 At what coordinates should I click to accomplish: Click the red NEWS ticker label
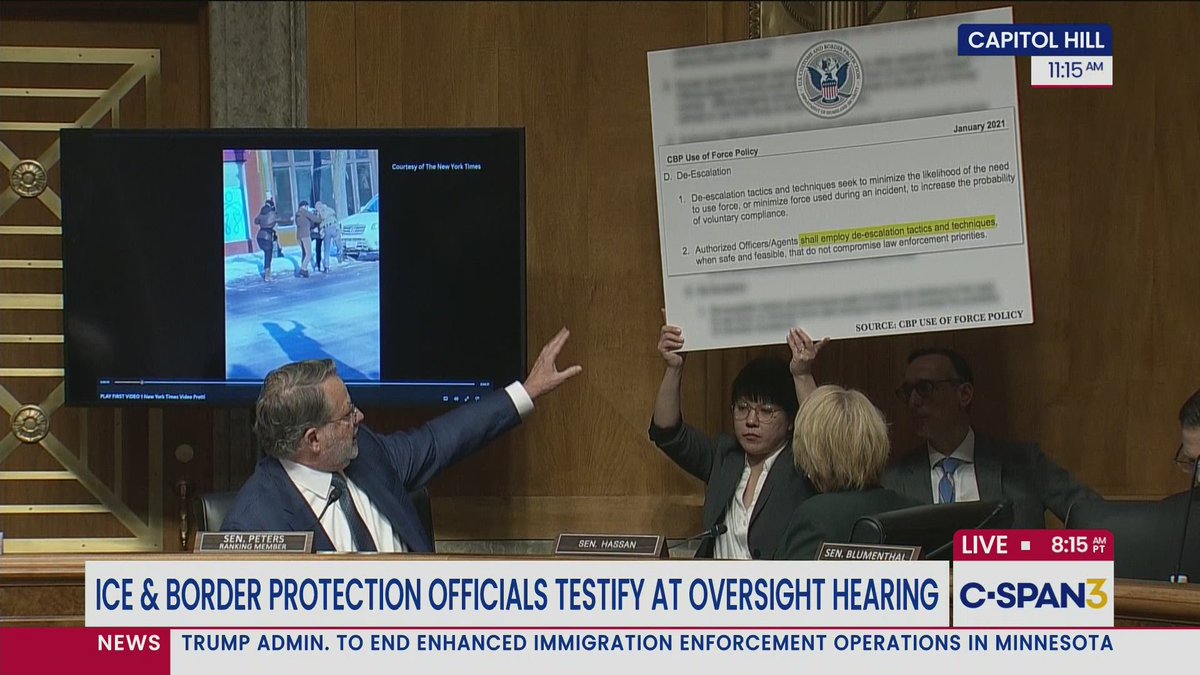click(129, 643)
